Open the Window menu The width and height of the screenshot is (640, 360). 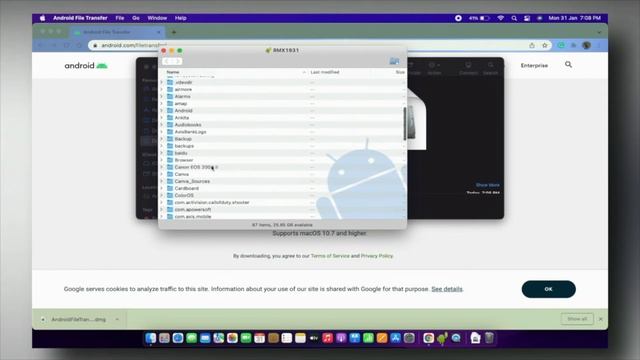tap(157, 18)
